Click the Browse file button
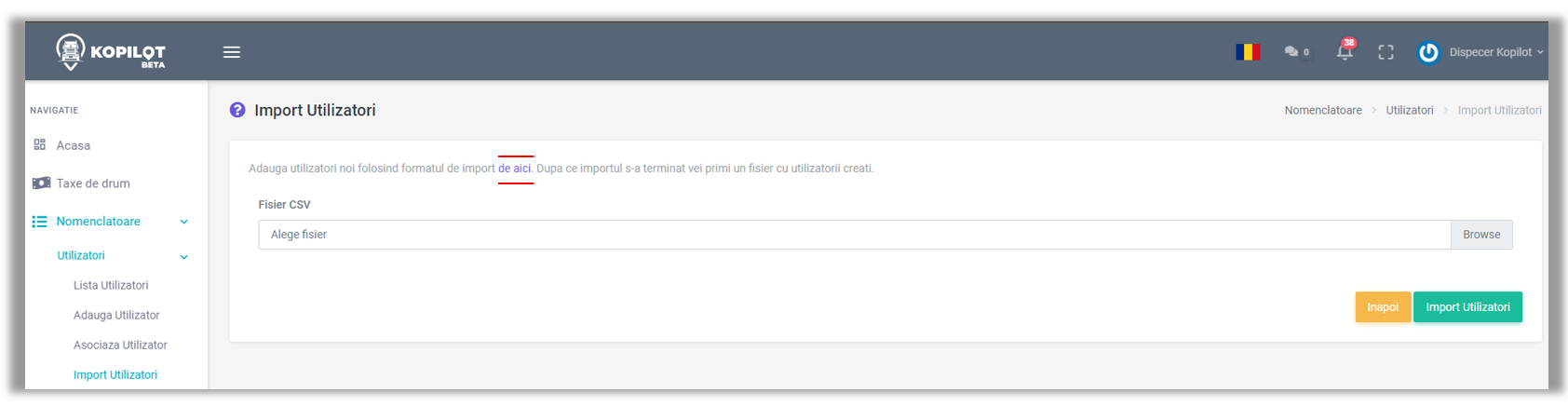This screenshot has height=406, width=1568. (1480, 235)
